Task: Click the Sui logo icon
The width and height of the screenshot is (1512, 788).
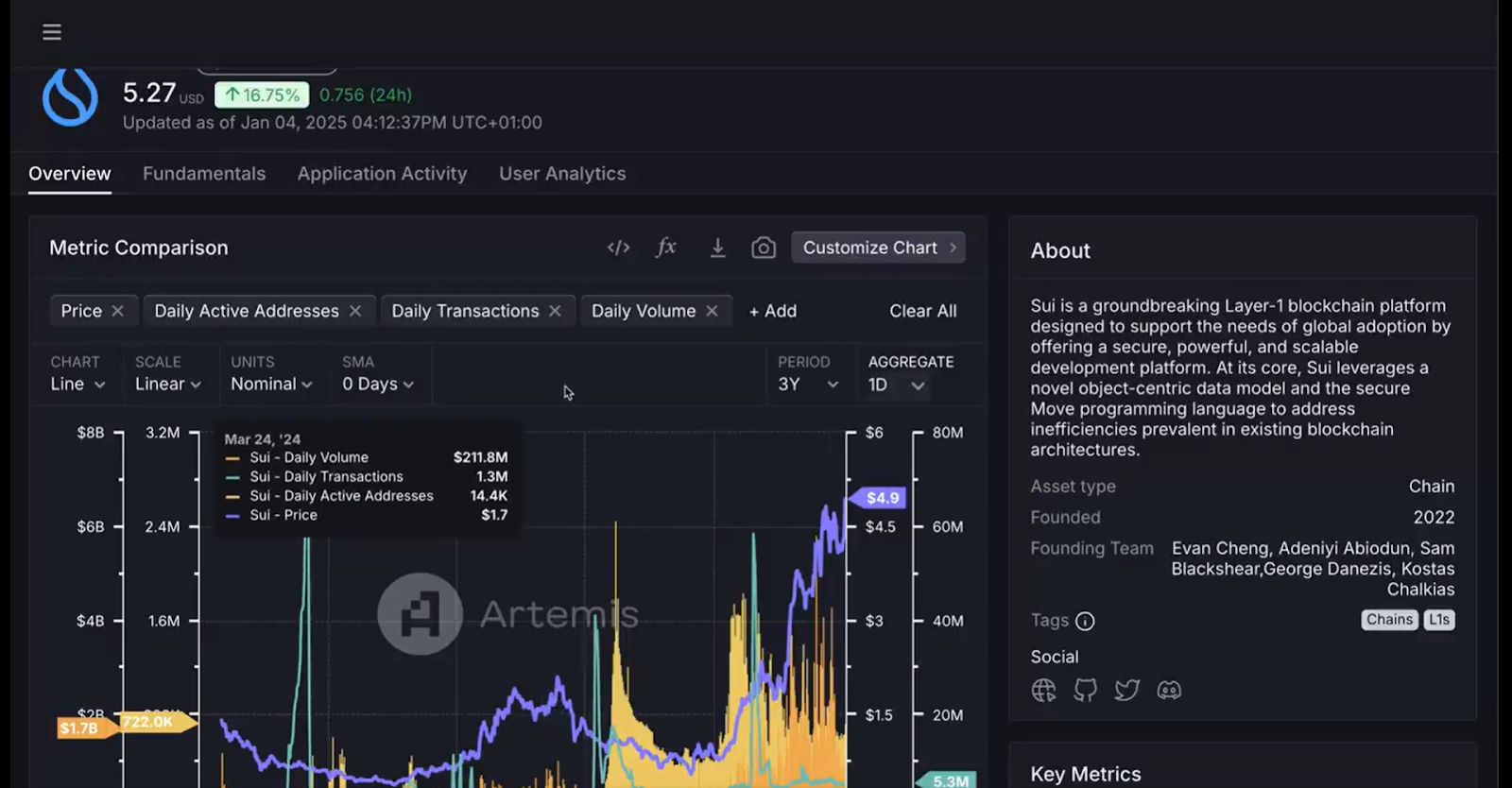Action: (70, 96)
